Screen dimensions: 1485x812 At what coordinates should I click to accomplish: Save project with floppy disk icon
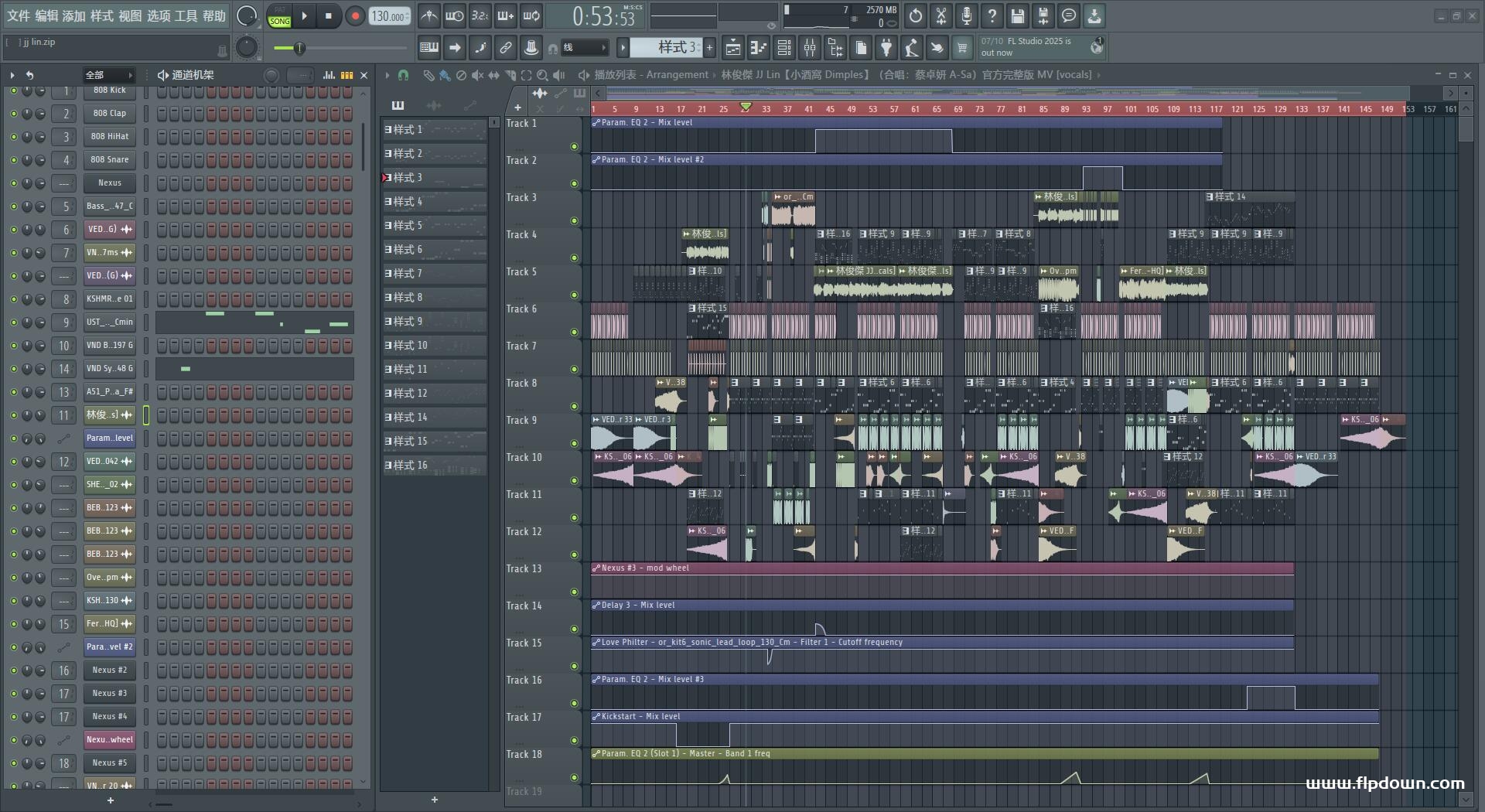pyautogui.click(x=1018, y=15)
